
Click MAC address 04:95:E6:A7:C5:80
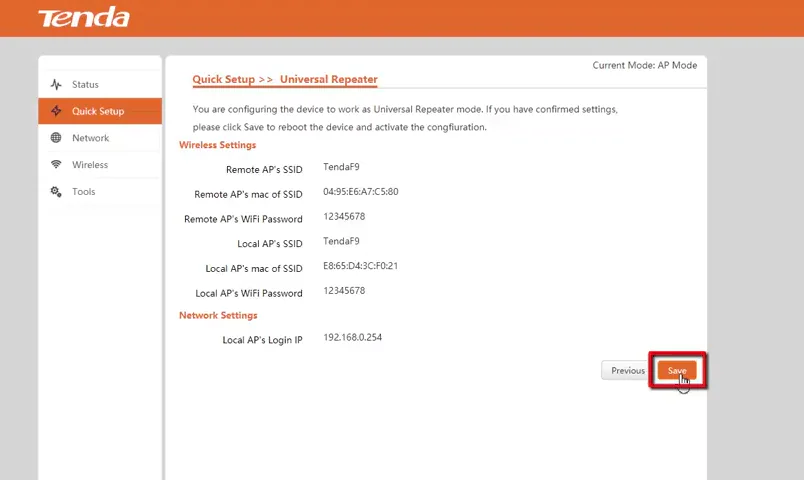point(360,191)
